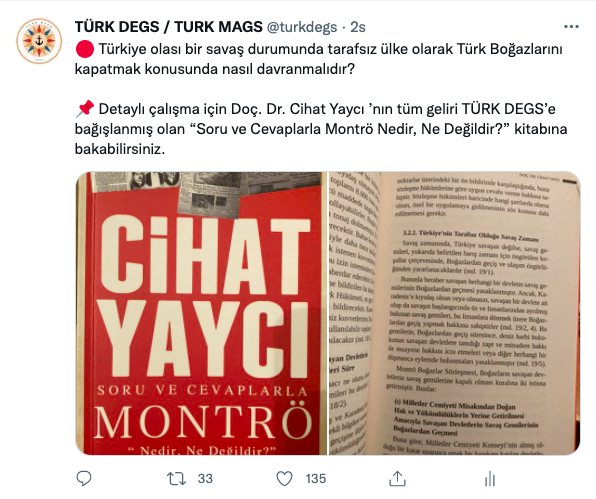This screenshot has width=596, height=499.
Task: Click the tweet text mentioning Doç. Dr. Cihat Yaycı
Action: [x=321, y=129]
